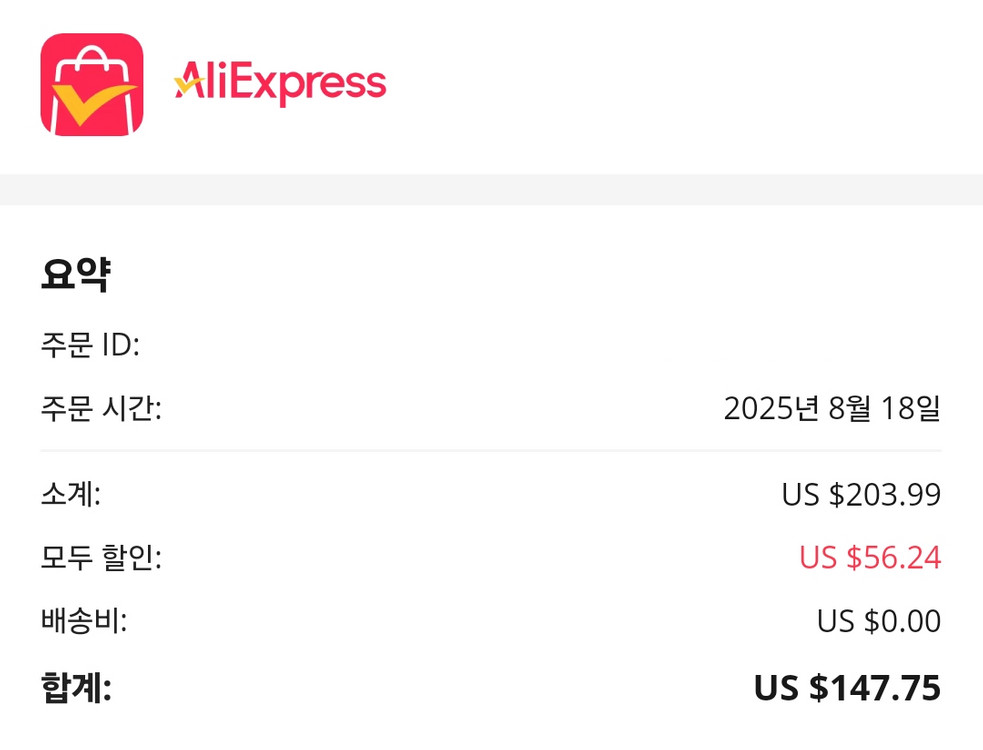Click the AliExpress shopping bag app icon
Image resolution: width=983 pixels, height=750 pixels.
tap(91, 84)
